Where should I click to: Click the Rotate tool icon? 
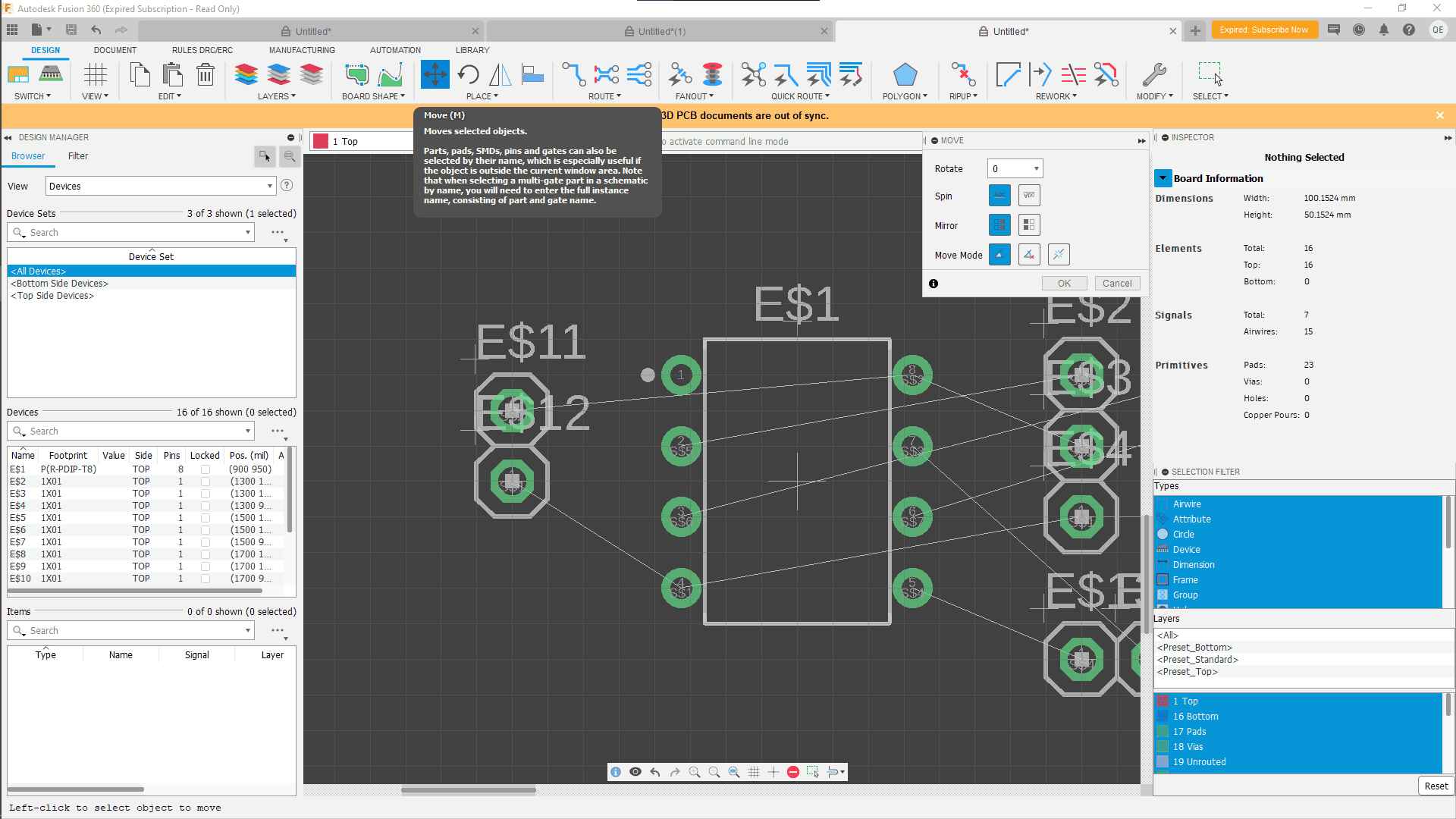click(x=468, y=75)
